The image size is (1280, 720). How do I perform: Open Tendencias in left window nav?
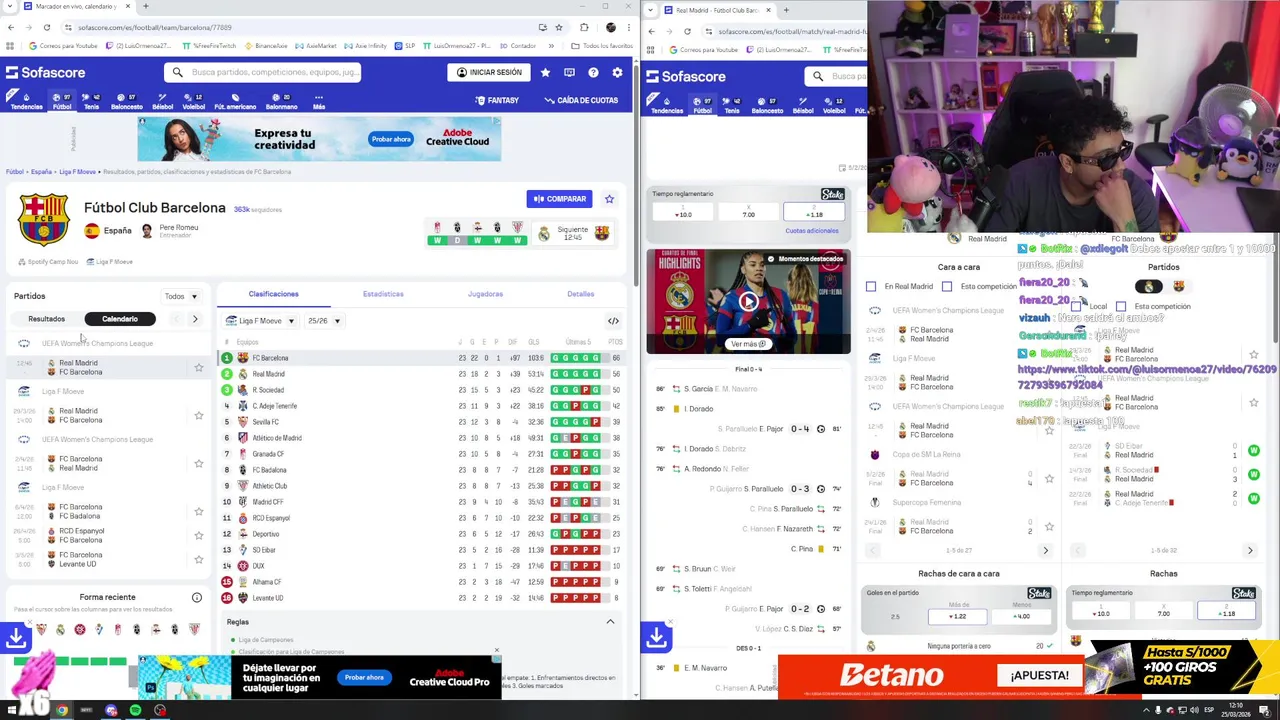26,102
